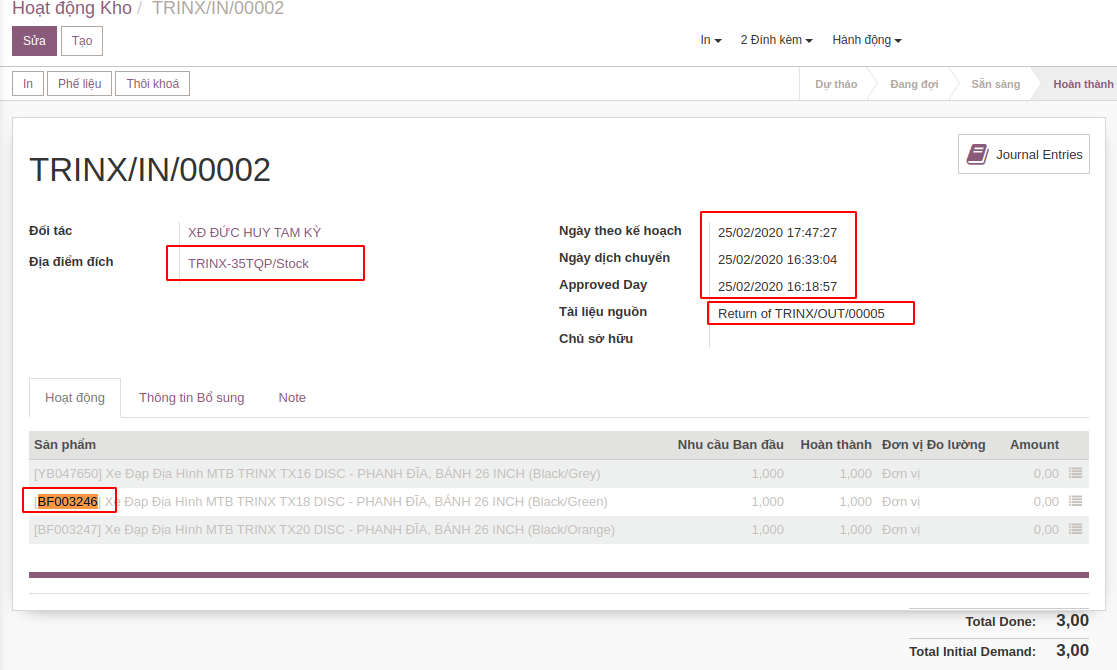Switch to the Hoạt động tab
The image size is (1117, 670).
75,397
